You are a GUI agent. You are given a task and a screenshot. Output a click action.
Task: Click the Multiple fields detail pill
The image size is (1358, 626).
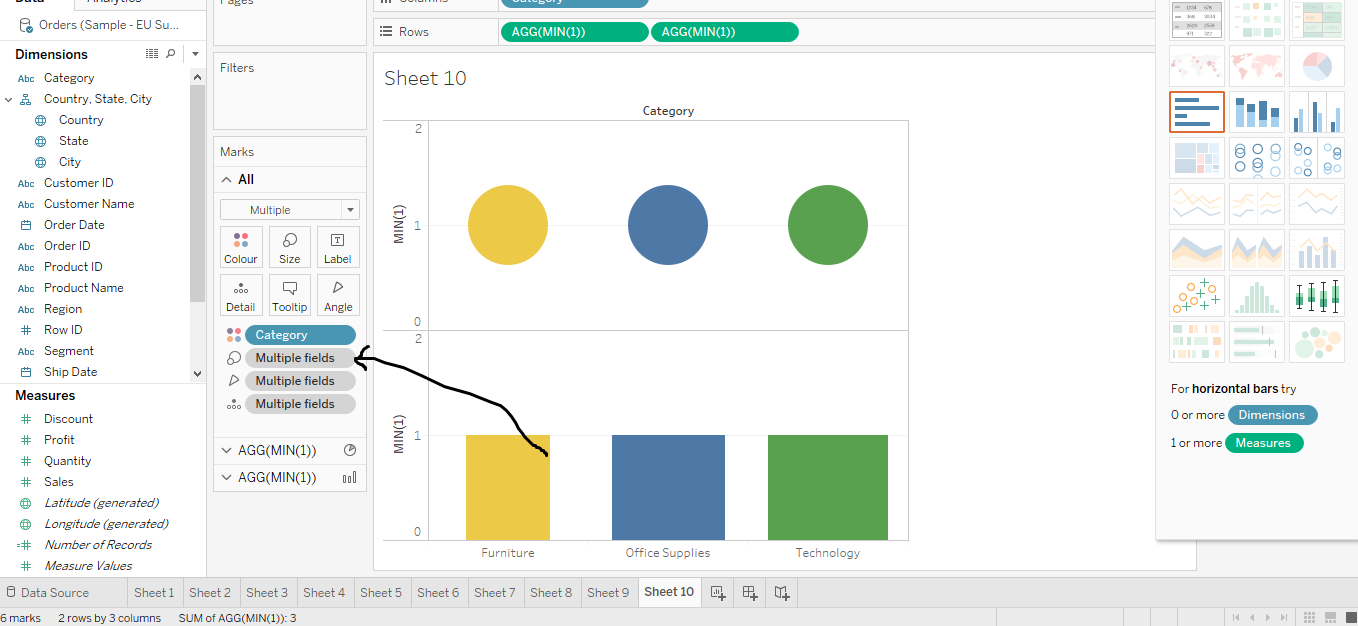300,404
